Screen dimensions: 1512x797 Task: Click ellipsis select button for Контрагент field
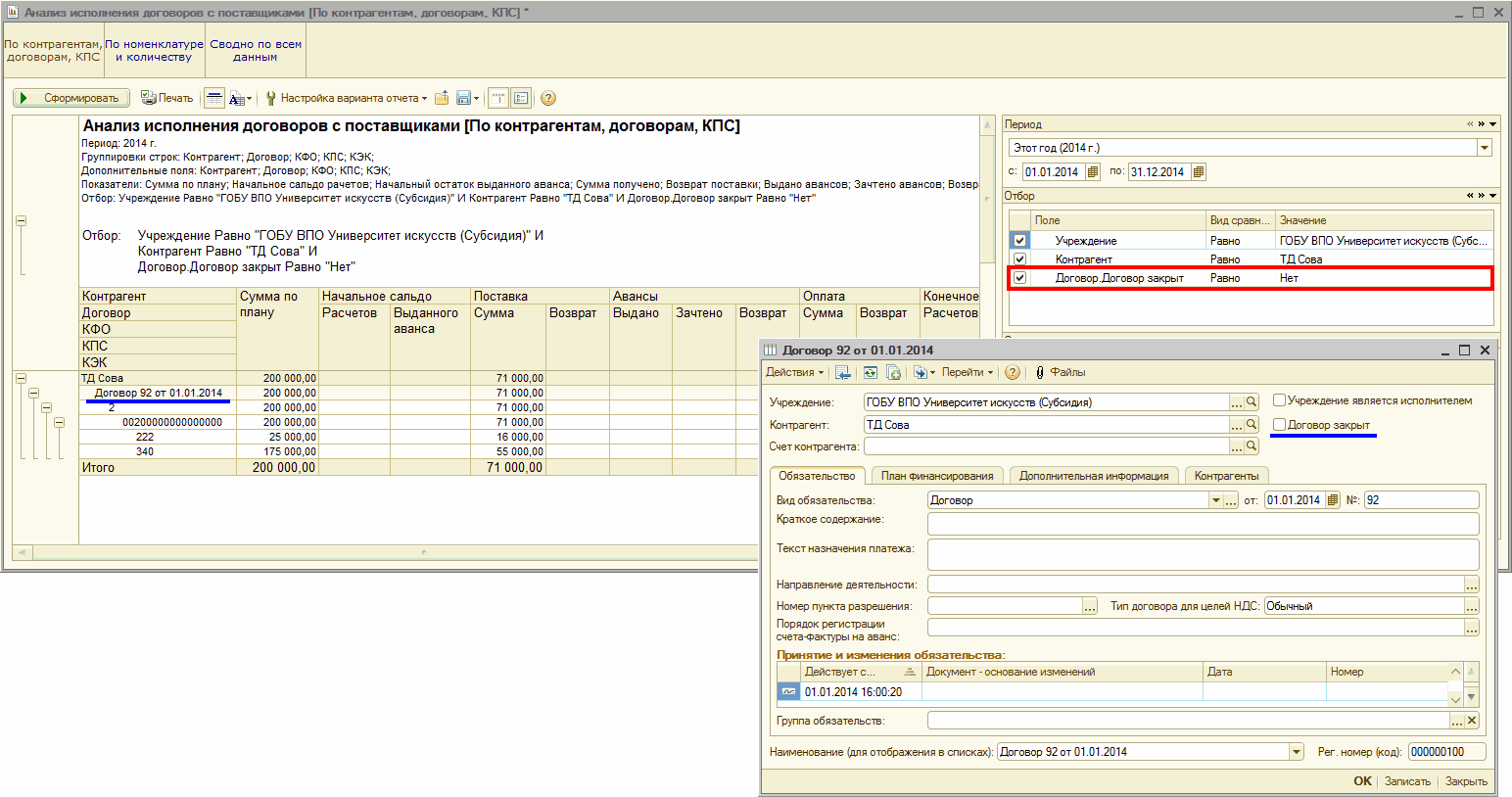click(1237, 425)
